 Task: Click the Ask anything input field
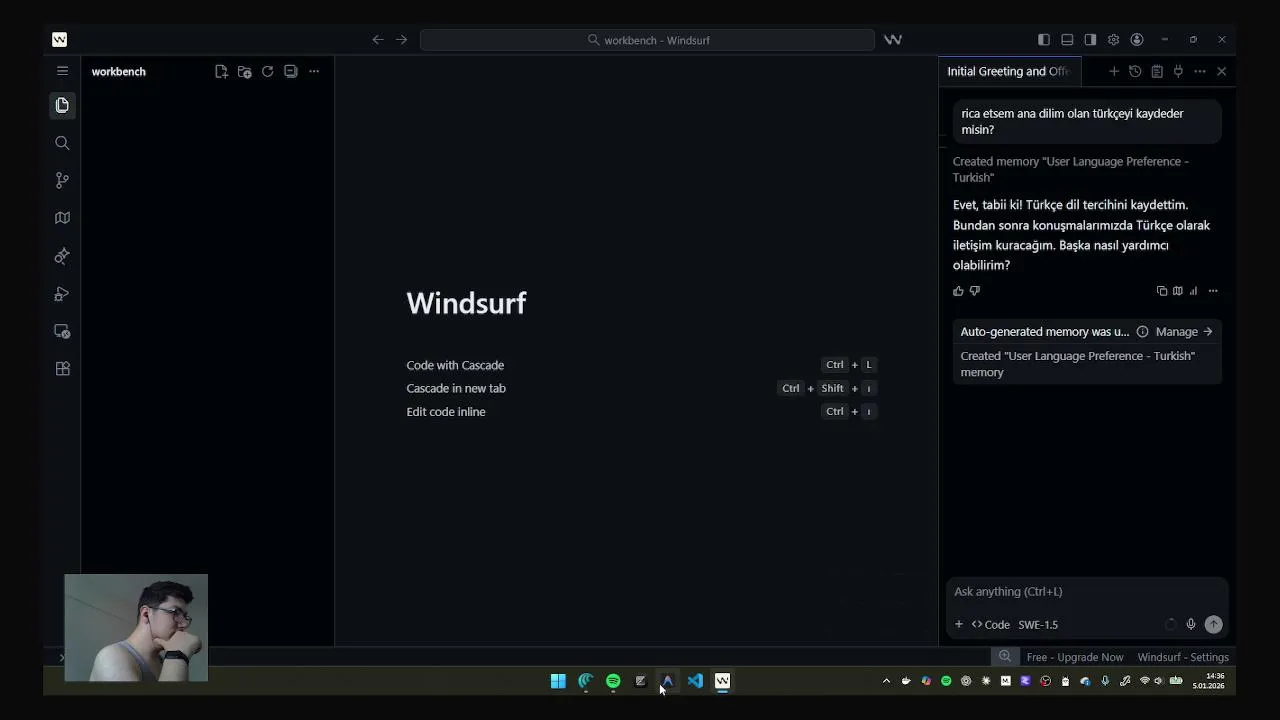[1086, 592]
